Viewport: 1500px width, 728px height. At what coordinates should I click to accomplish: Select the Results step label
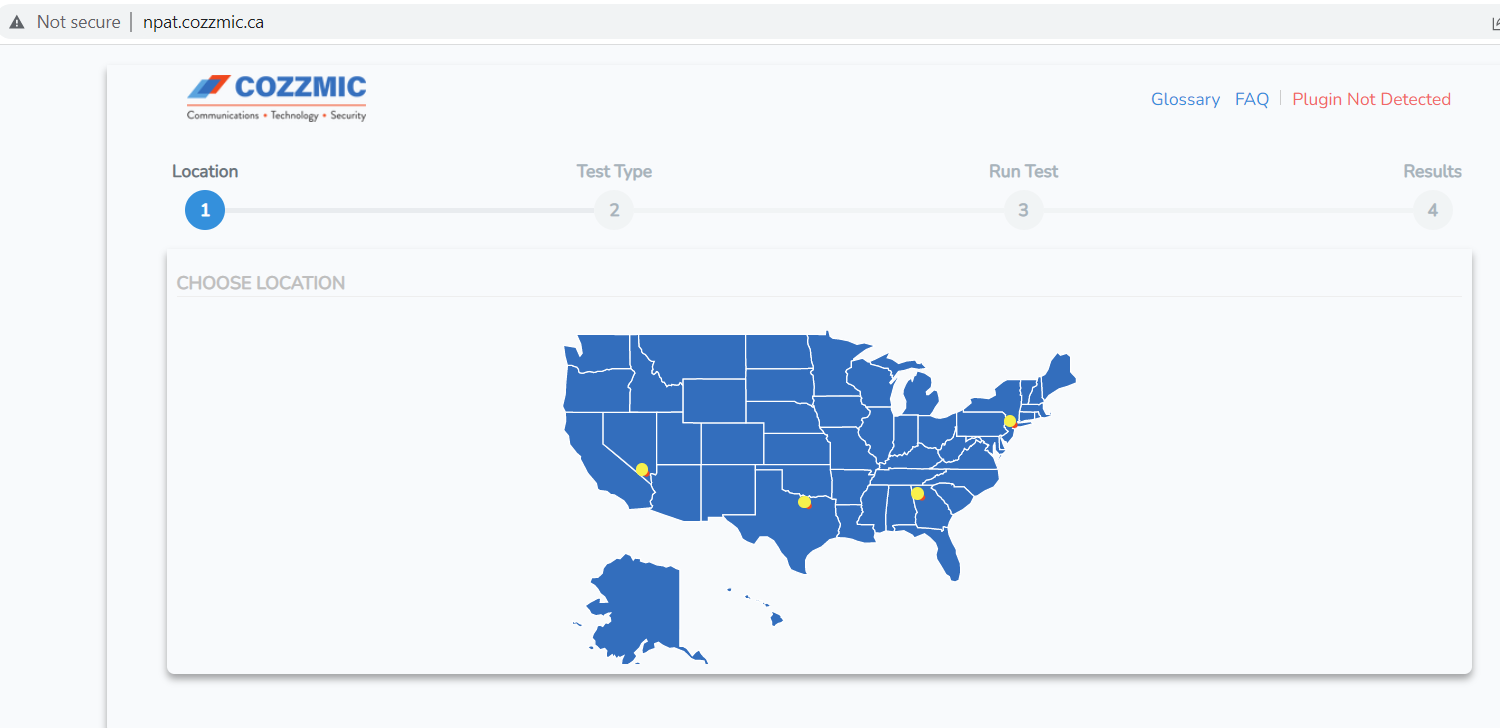[x=1432, y=171]
